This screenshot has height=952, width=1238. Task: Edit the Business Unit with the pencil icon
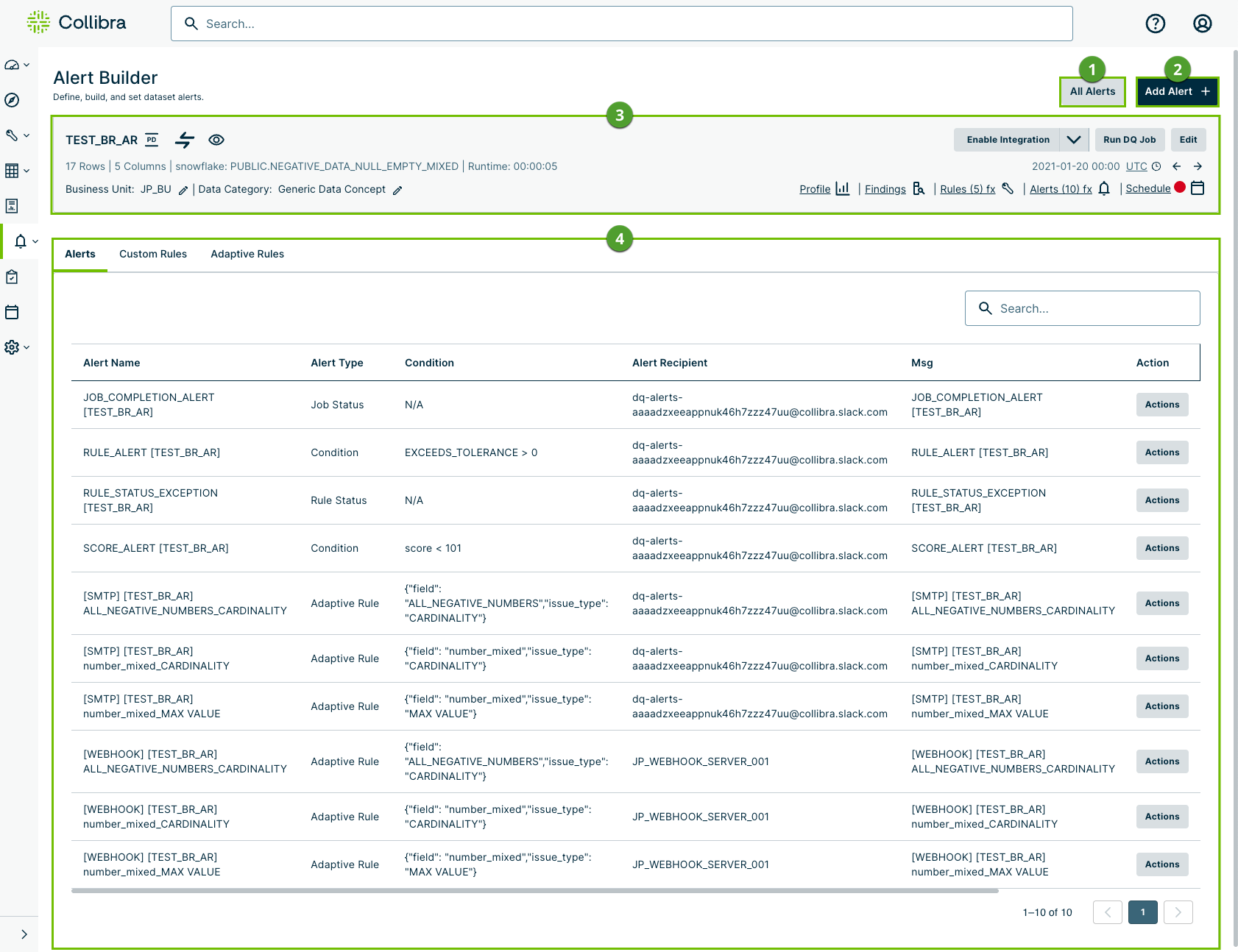183,189
